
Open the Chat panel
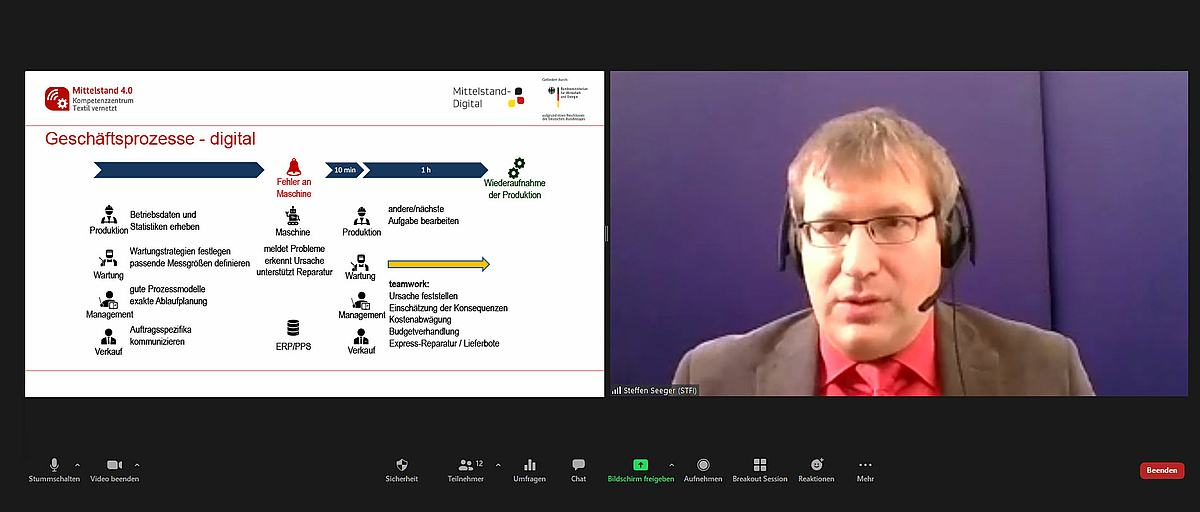point(578,470)
